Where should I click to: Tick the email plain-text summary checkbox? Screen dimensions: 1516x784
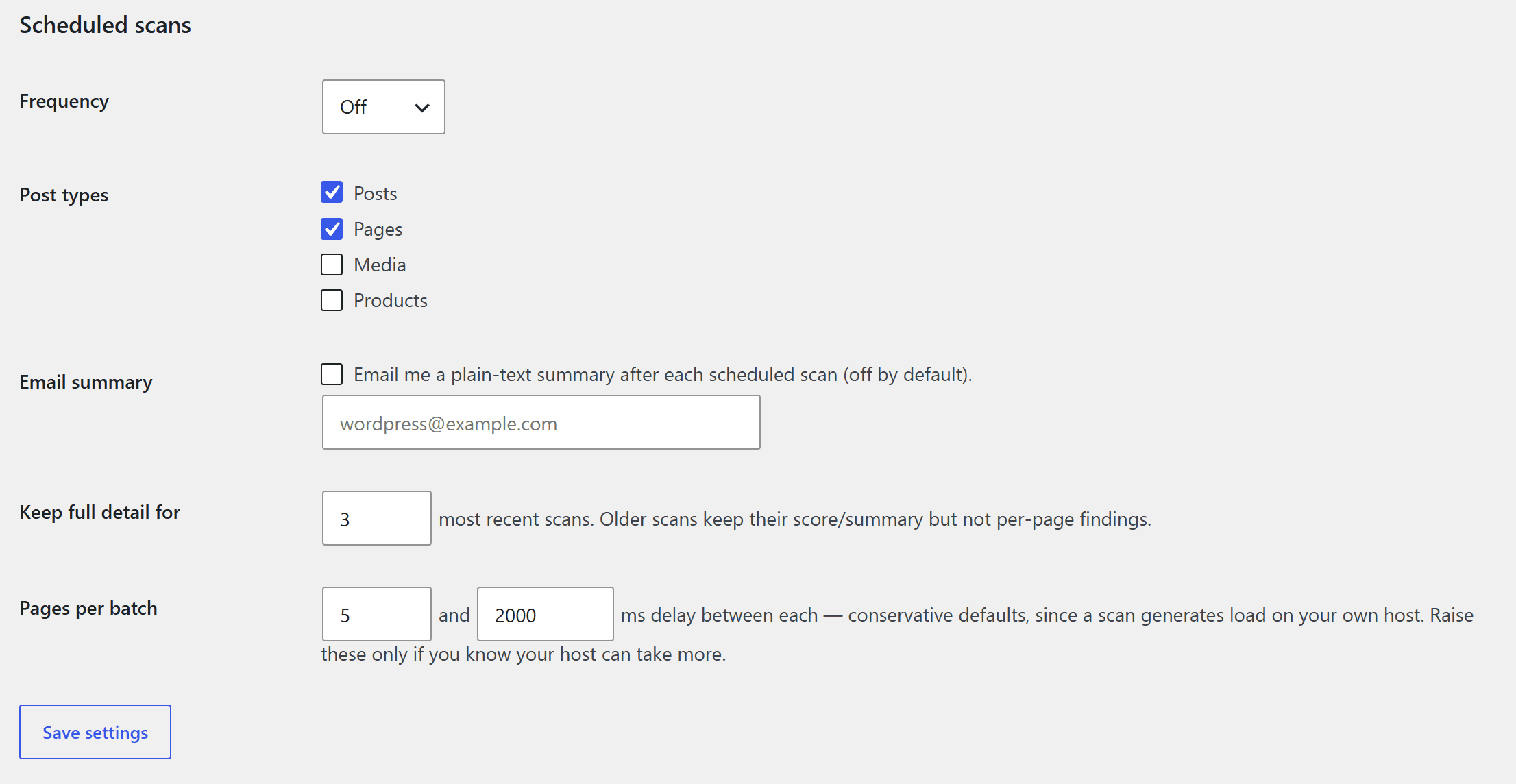(x=332, y=374)
